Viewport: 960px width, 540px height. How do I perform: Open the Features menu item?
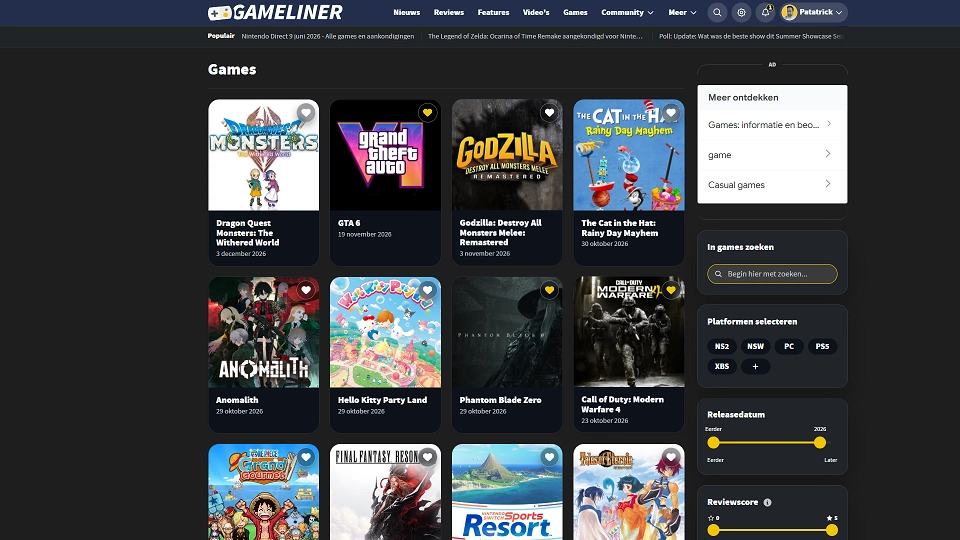click(493, 12)
